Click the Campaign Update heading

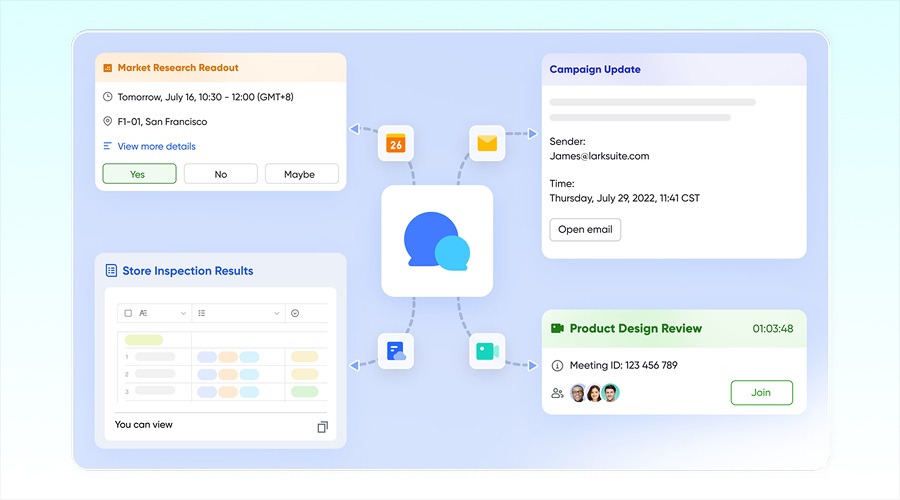point(595,69)
